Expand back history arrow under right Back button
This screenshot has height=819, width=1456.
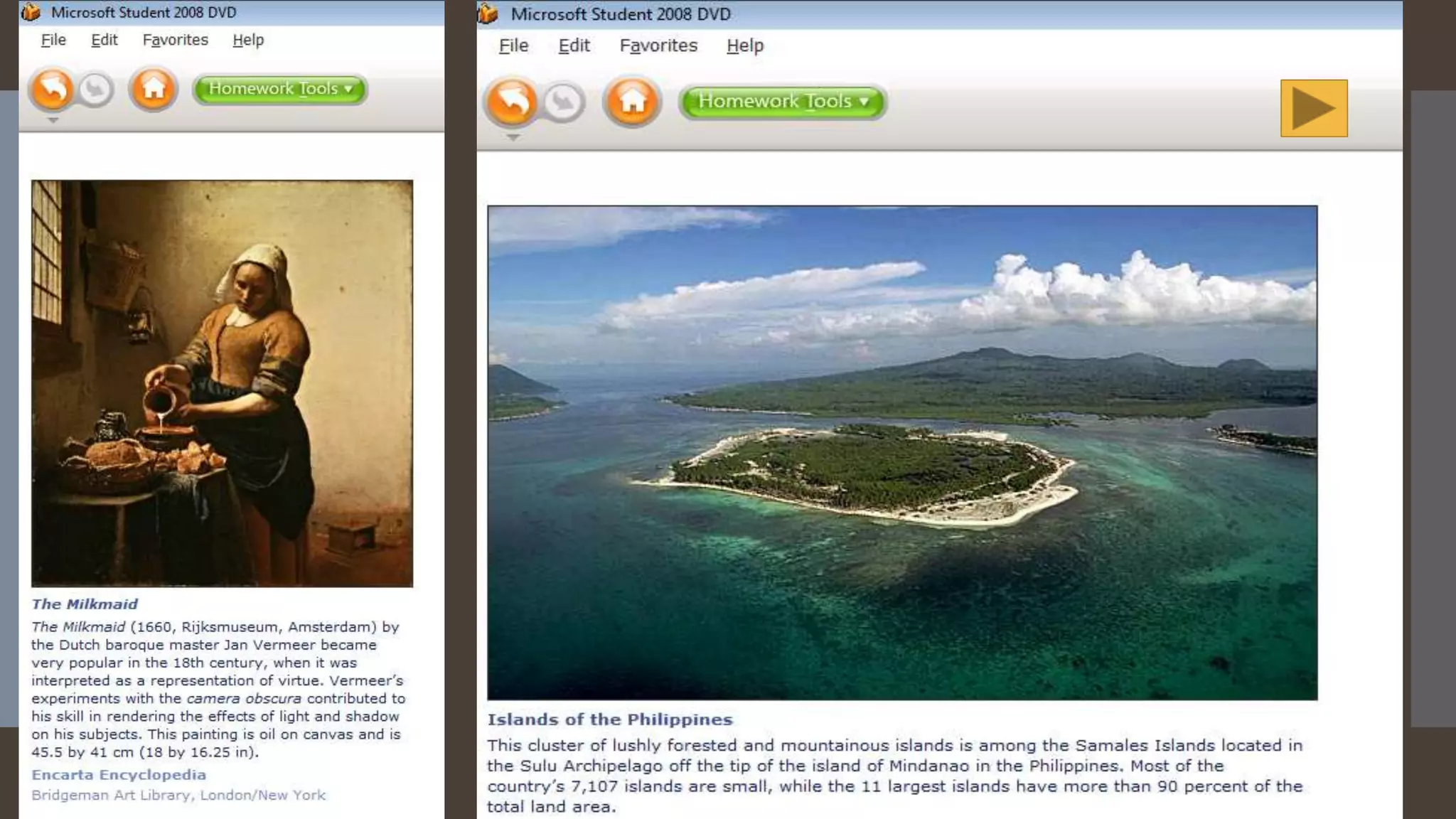513,137
